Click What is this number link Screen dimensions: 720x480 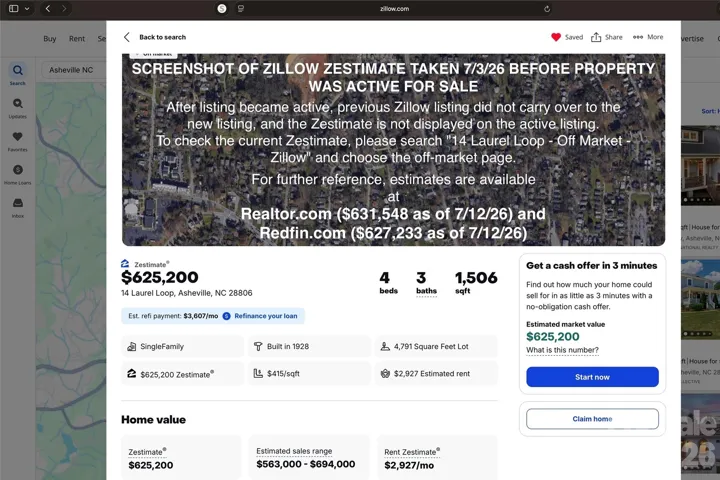(x=562, y=350)
